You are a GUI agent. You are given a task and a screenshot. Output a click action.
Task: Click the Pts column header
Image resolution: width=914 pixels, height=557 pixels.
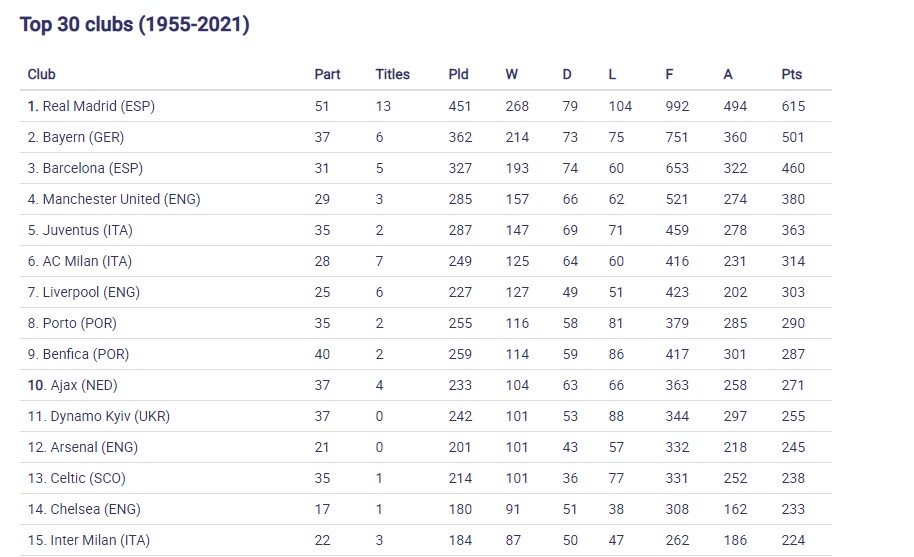[791, 74]
